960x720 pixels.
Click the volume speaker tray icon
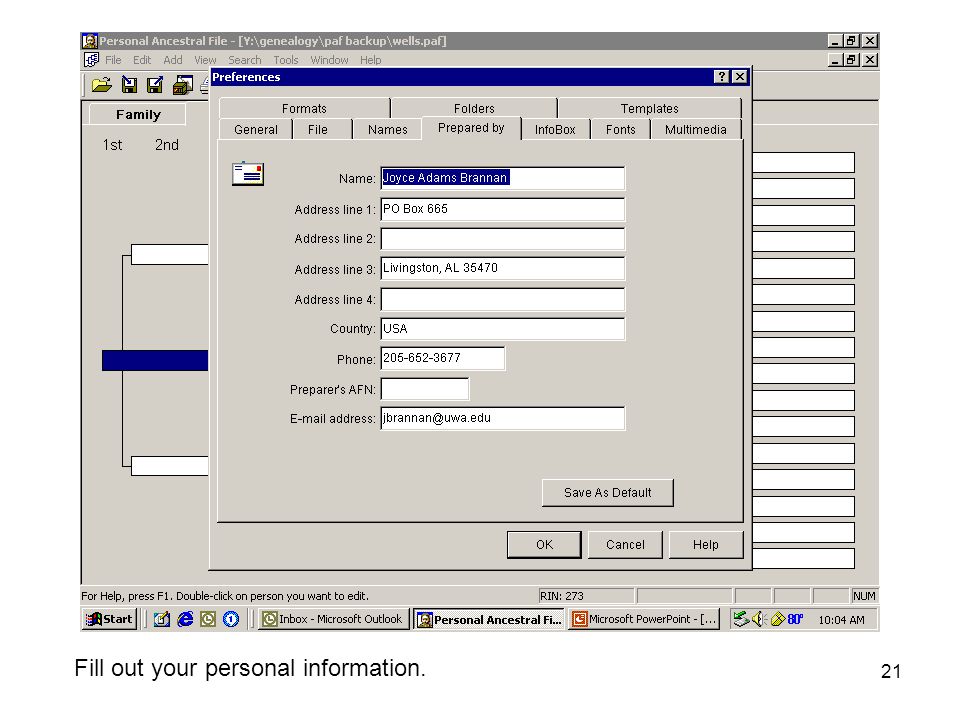759,619
